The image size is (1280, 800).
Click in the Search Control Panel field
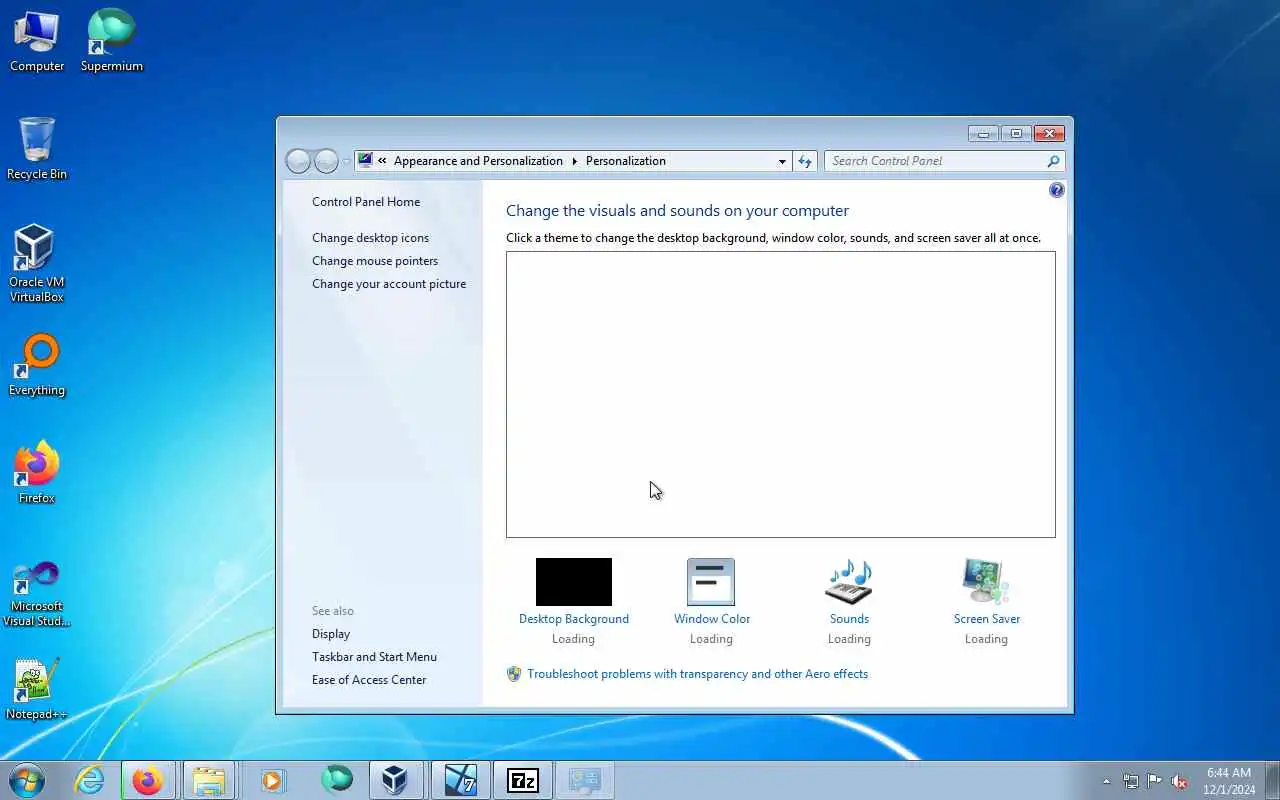935,161
